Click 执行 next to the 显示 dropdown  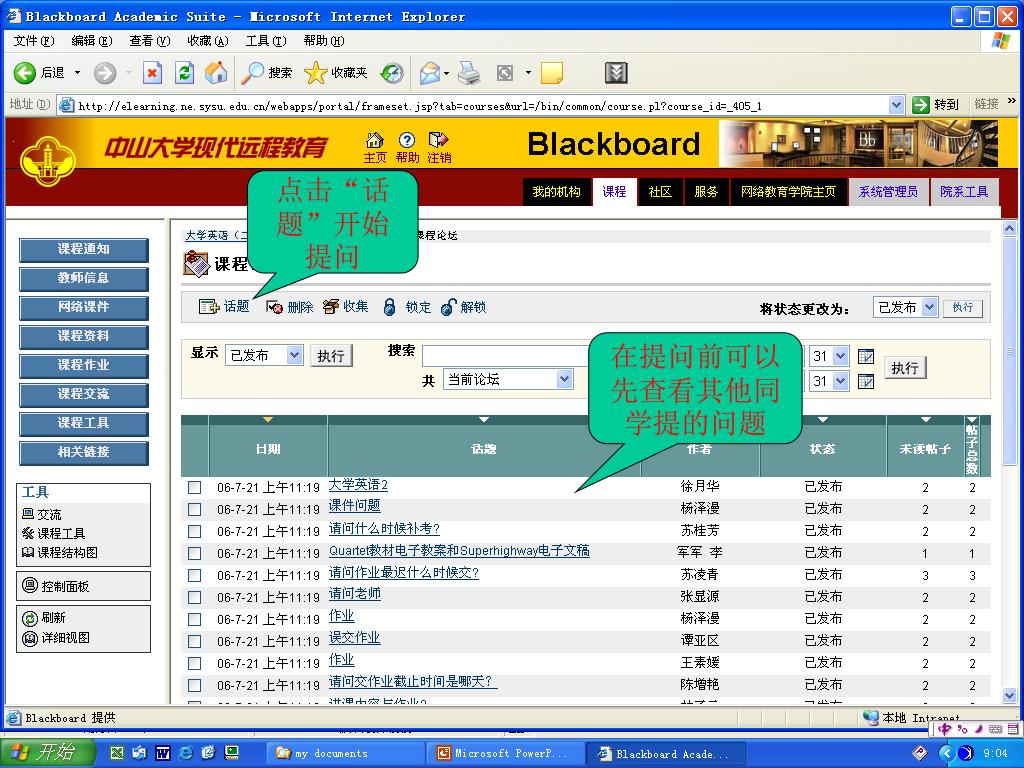pyautogui.click(x=331, y=356)
